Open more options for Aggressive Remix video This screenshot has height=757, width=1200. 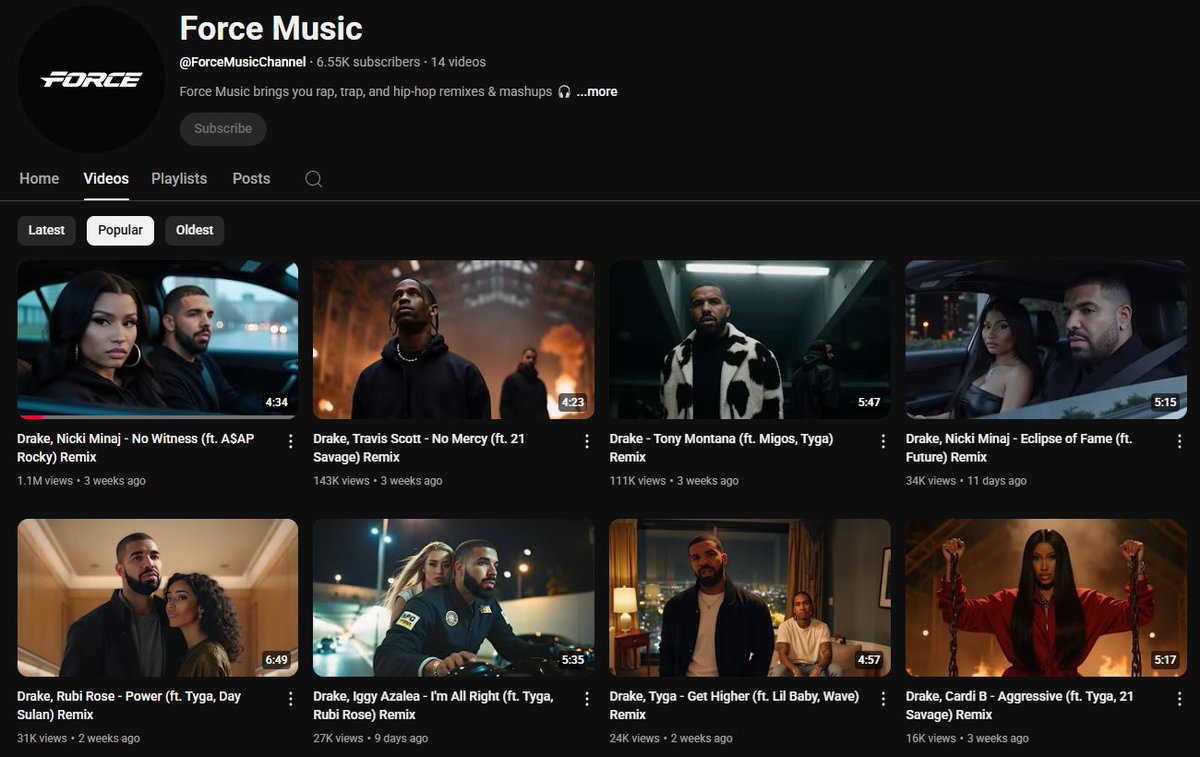tap(1179, 699)
